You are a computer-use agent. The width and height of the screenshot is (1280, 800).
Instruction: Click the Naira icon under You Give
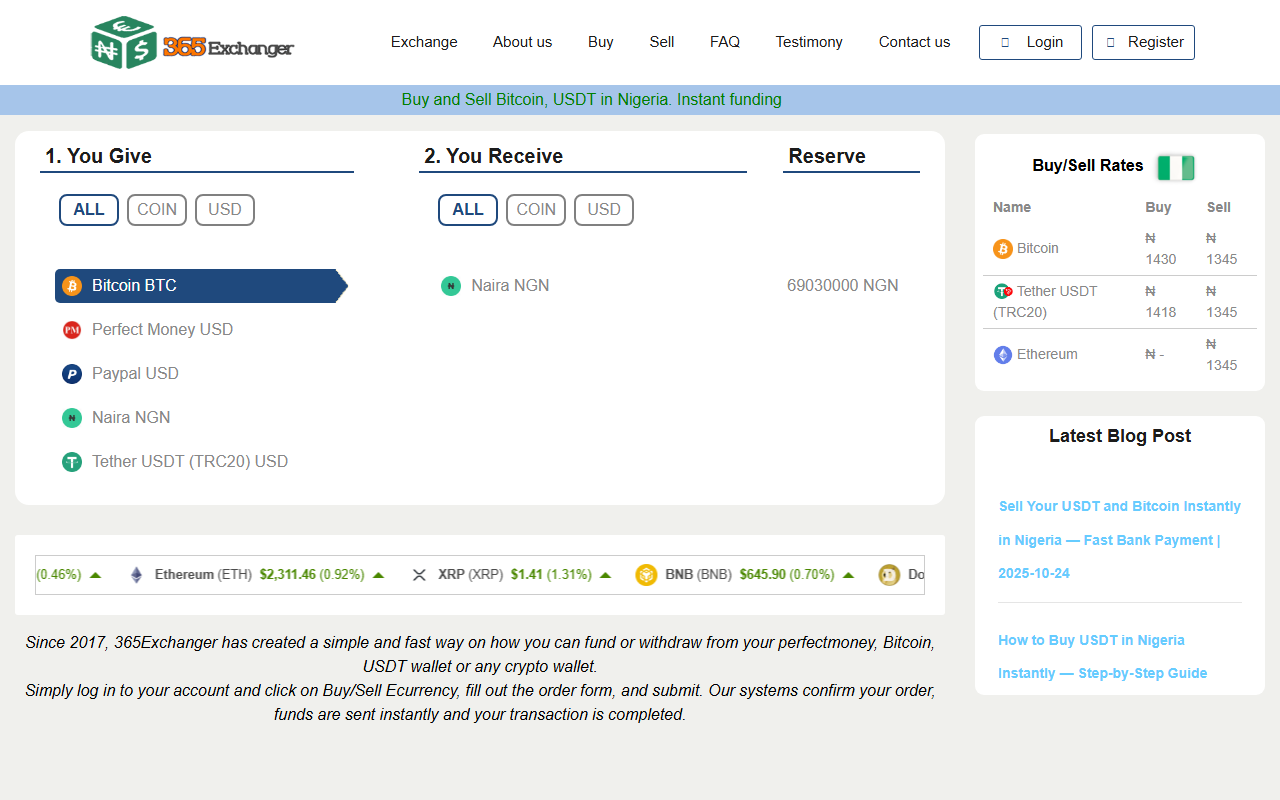[x=72, y=418]
